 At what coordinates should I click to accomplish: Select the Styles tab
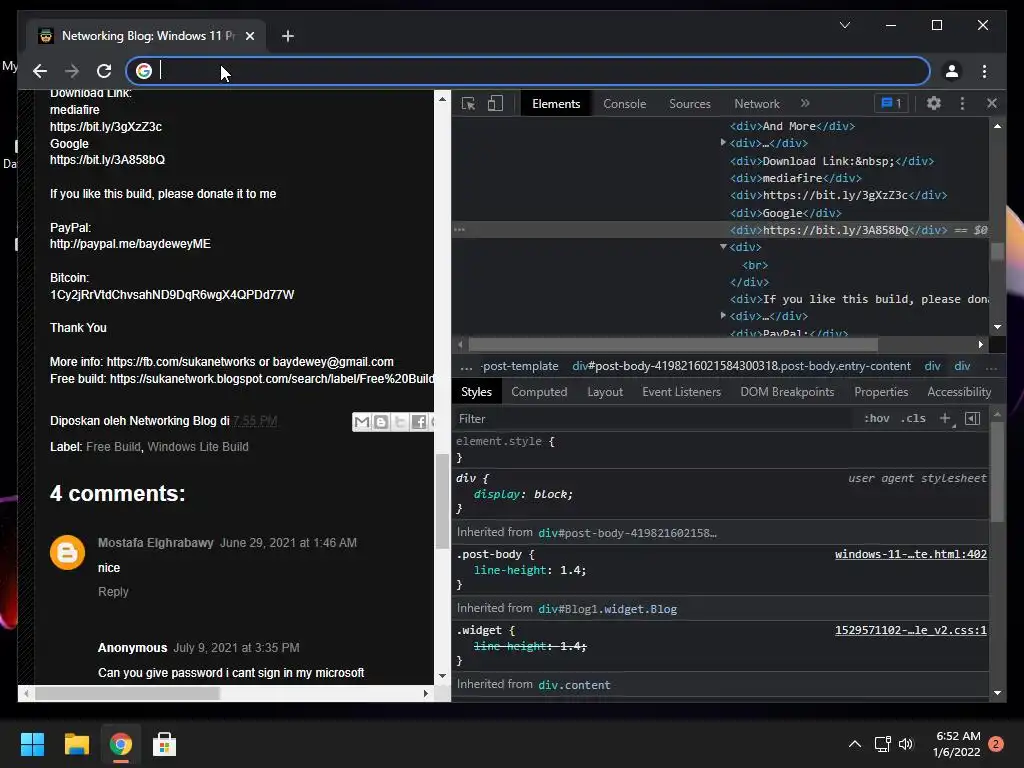coord(476,392)
